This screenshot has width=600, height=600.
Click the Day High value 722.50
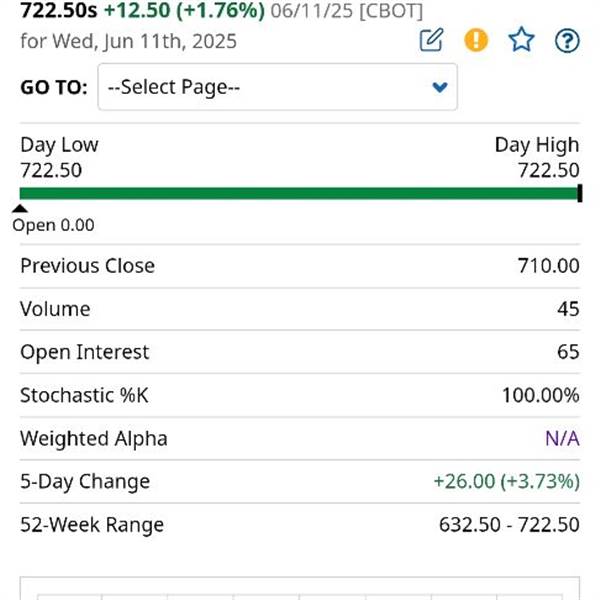point(549,170)
